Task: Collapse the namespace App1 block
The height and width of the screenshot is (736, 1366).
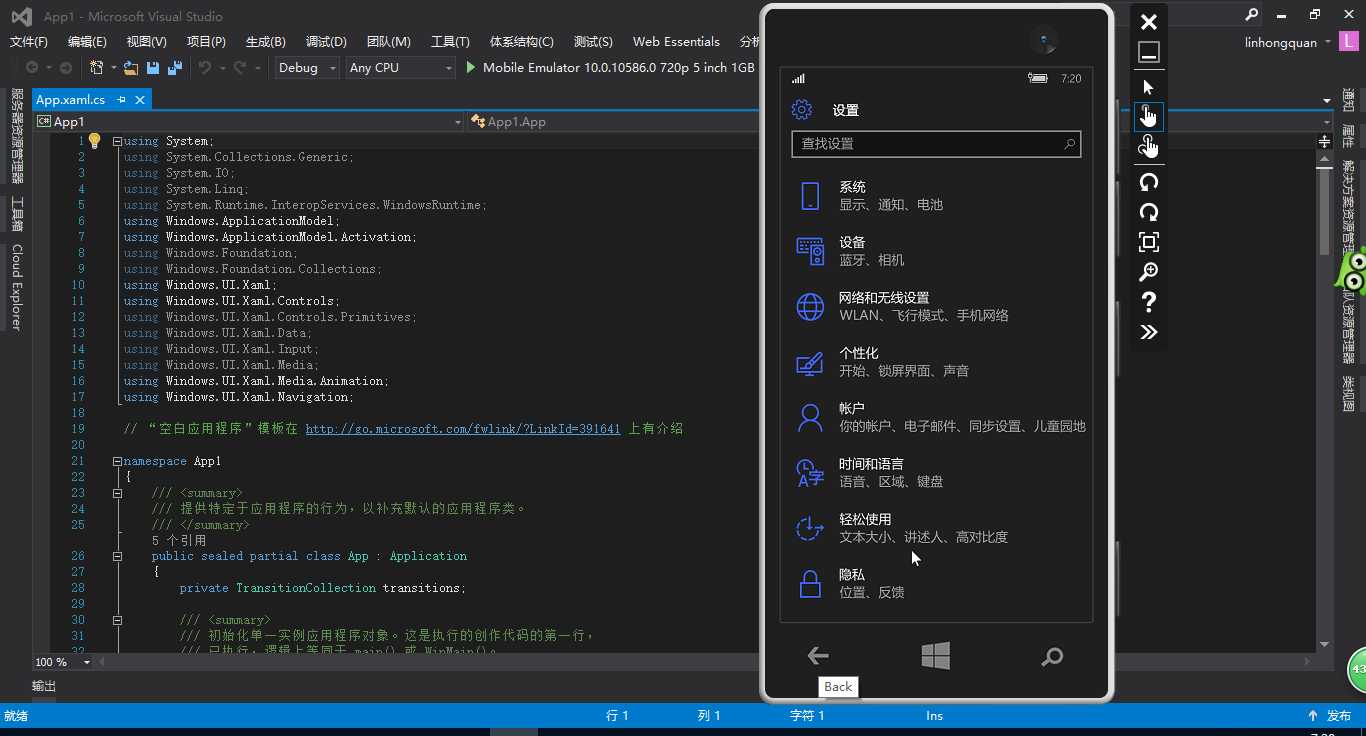Action: (x=117, y=461)
